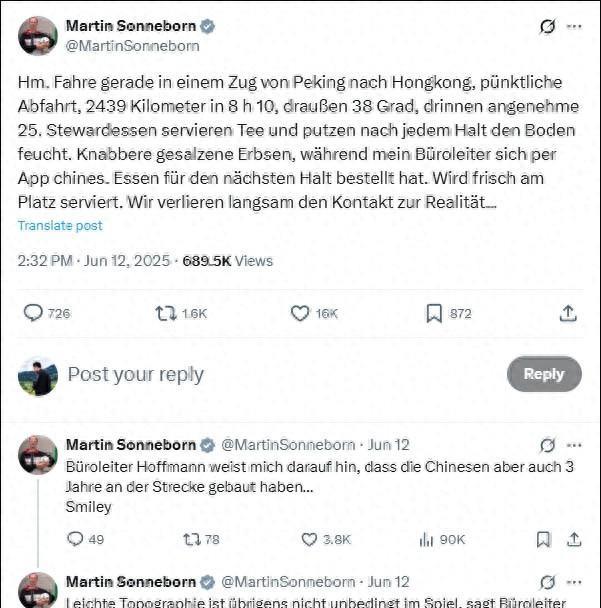
Task: Open more options on the Topographie reply
Action: (x=574, y=582)
